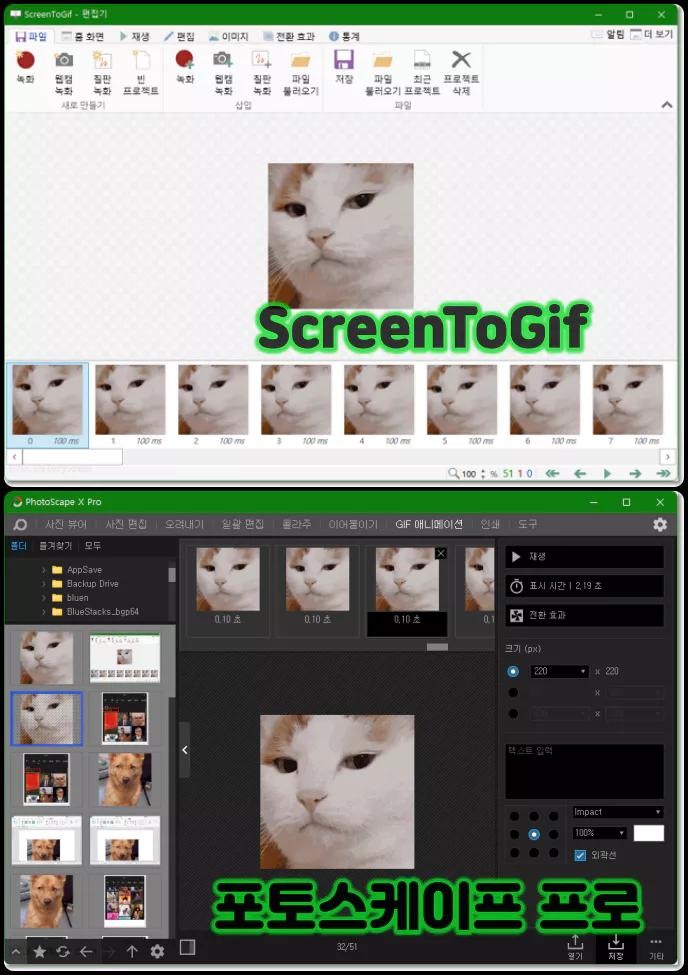Click 더 보기 in ScreenToGif

651,34
